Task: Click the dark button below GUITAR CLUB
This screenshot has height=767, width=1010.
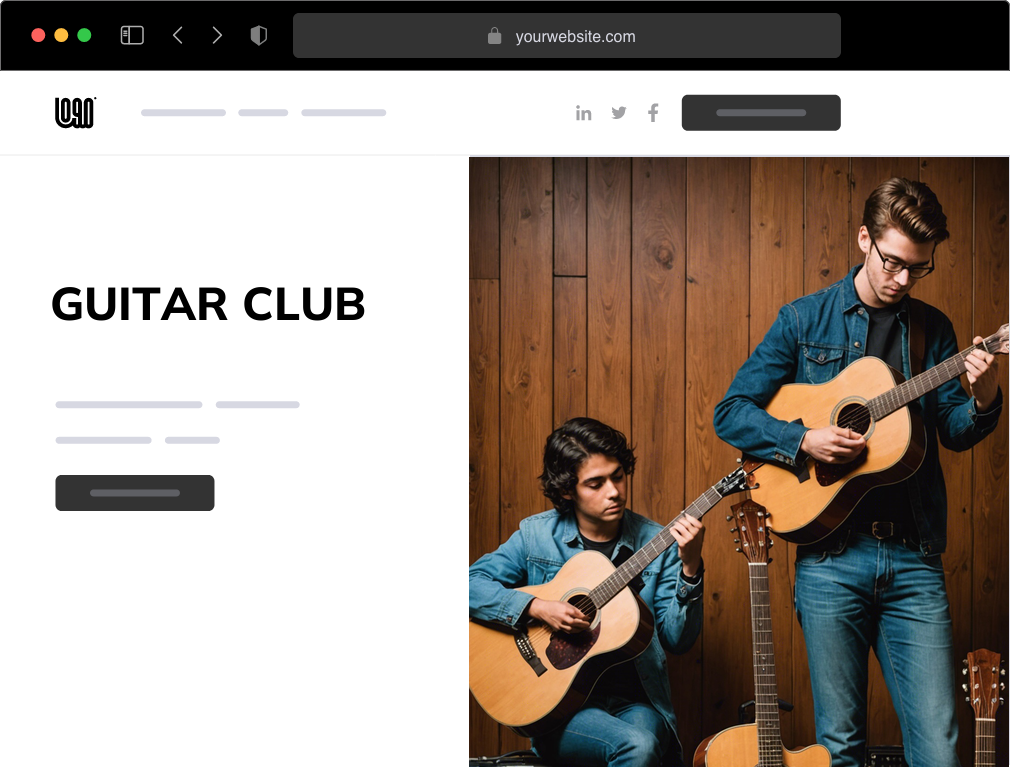Action: 135,493
